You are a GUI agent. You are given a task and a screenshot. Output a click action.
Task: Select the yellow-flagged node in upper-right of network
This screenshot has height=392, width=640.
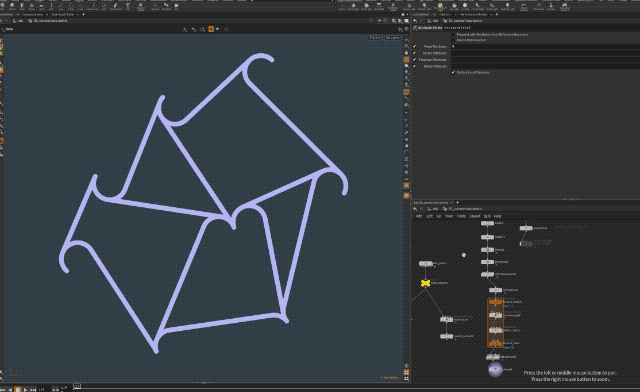pyautogui.click(x=525, y=244)
